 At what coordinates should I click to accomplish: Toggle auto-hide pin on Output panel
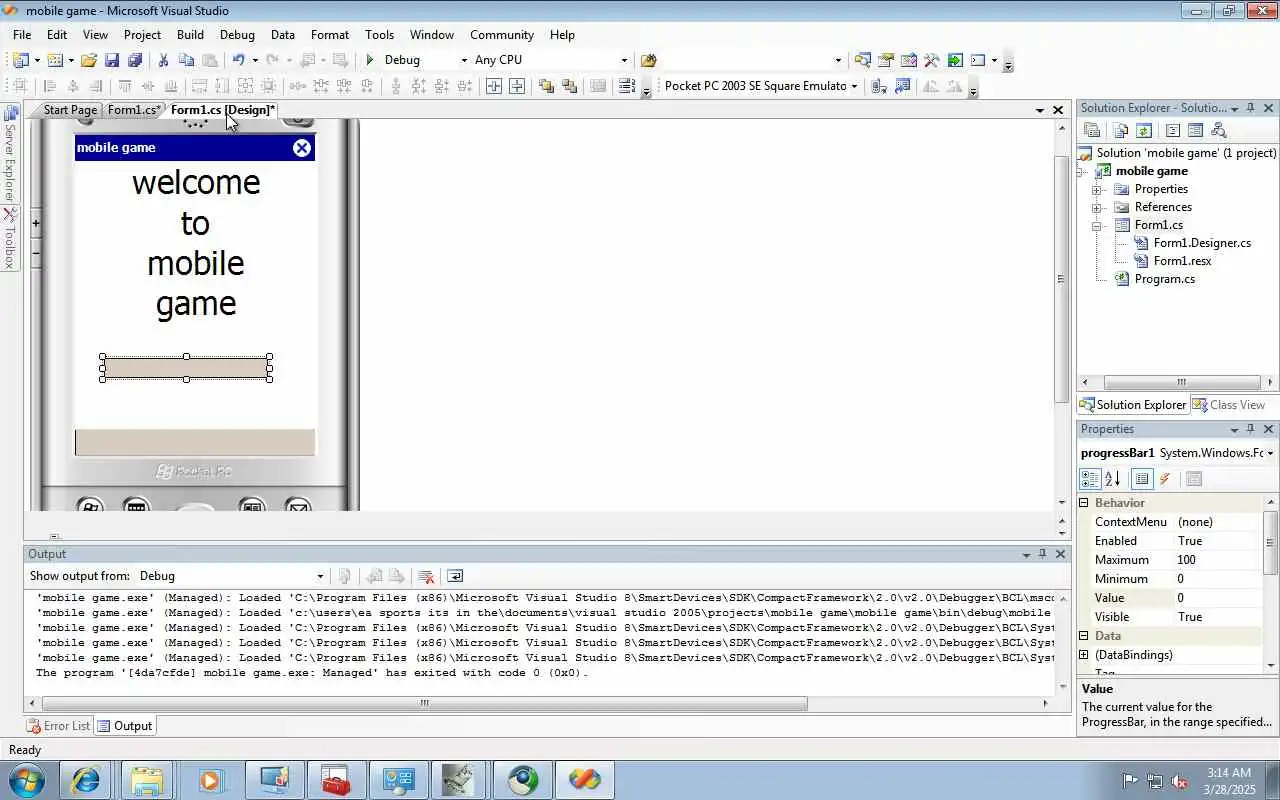1042,554
